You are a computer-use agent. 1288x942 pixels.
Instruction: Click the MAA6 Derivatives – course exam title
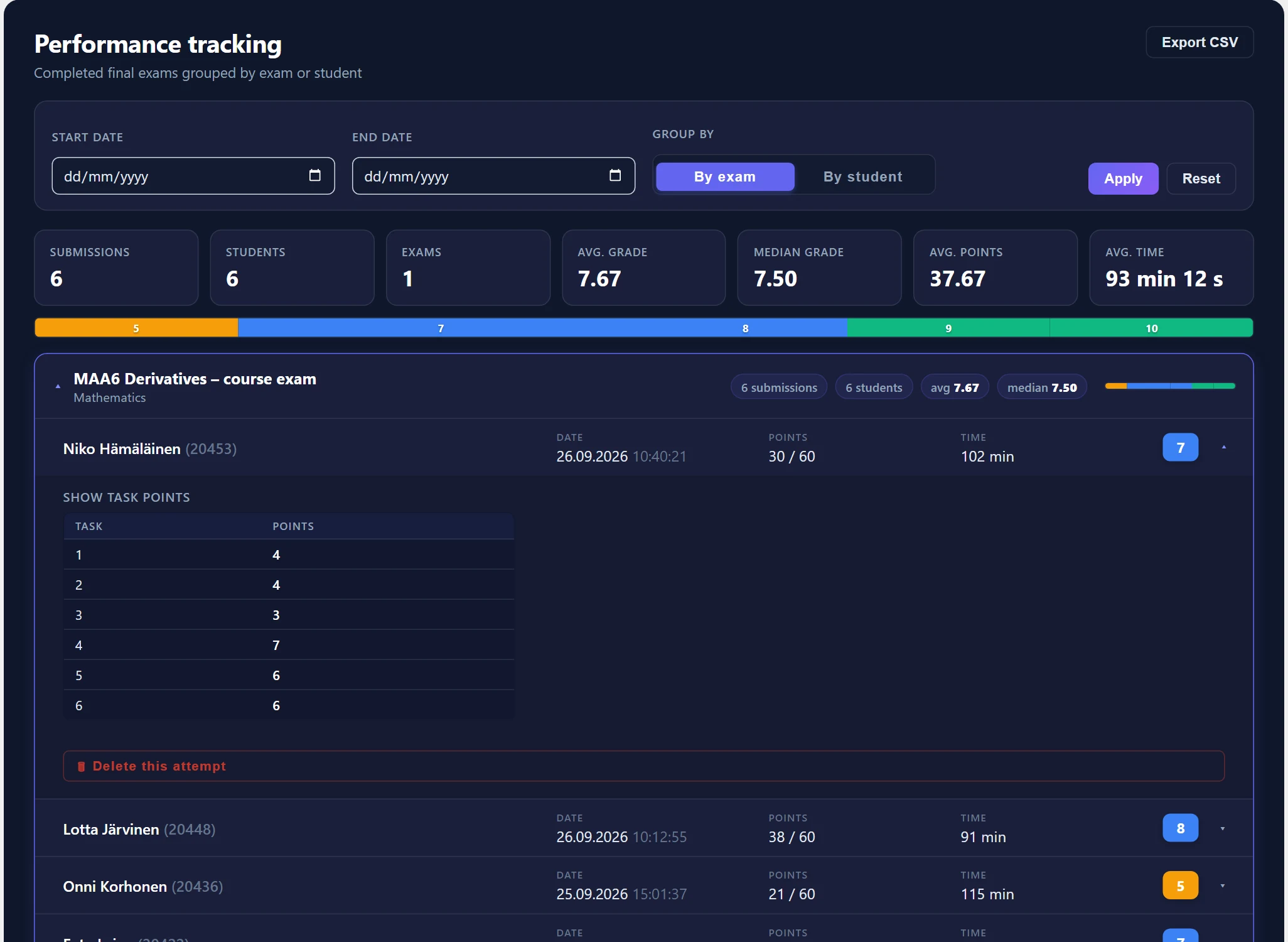coord(195,379)
